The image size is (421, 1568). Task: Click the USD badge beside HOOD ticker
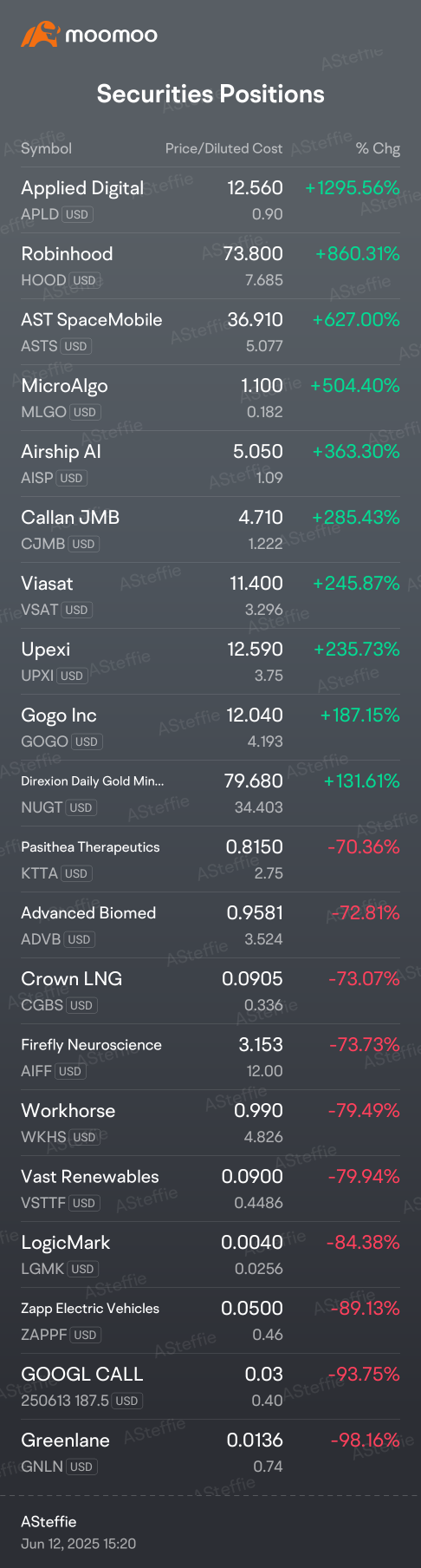84,280
